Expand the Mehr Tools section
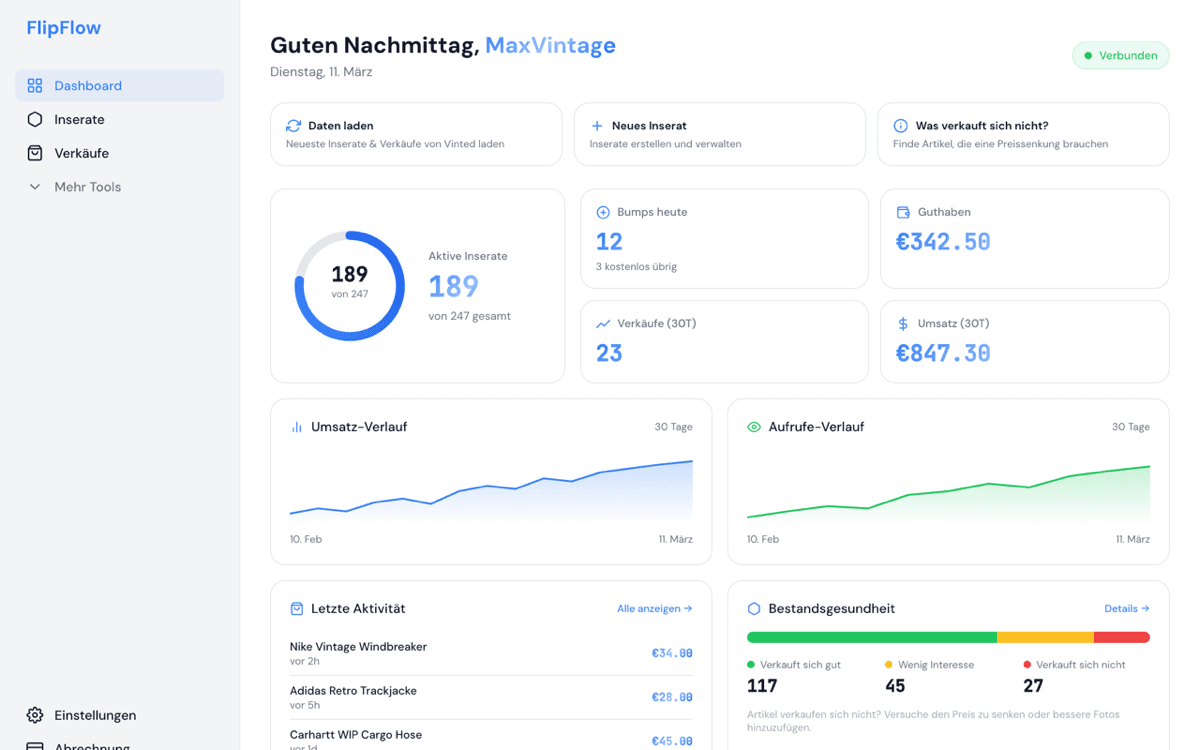This screenshot has height=750, width=1200. click(x=88, y=187)
